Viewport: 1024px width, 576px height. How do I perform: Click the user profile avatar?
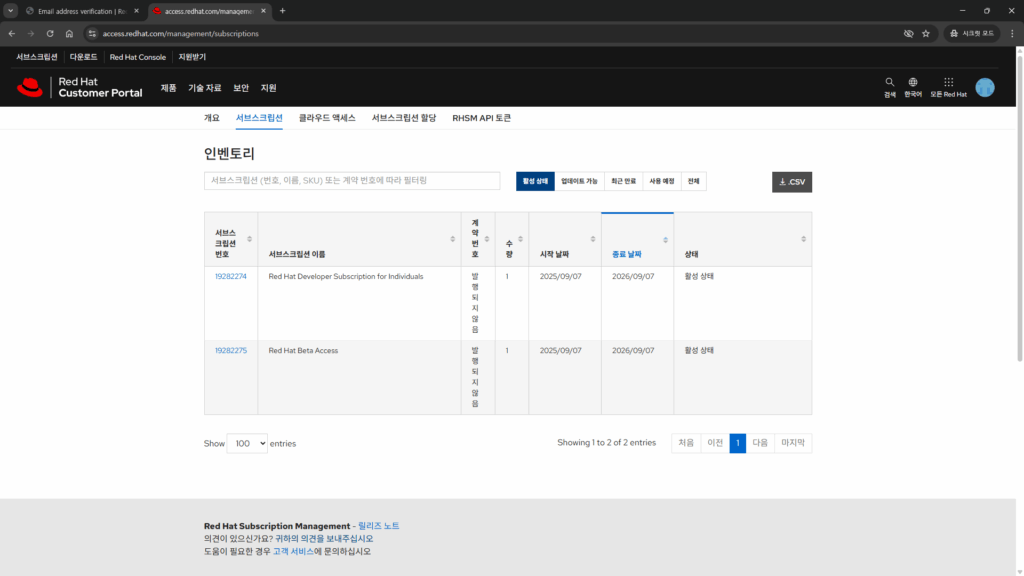coord(985,87)
